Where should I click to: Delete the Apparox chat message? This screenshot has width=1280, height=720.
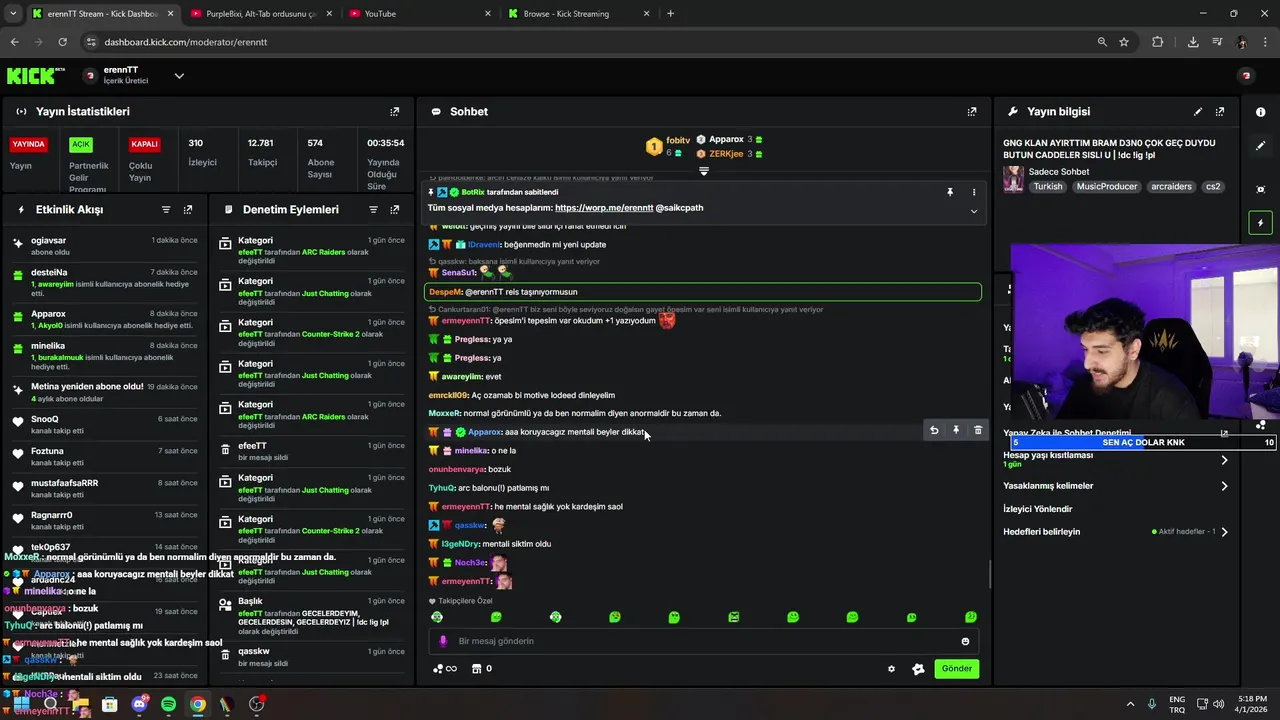tap(978, 430)
